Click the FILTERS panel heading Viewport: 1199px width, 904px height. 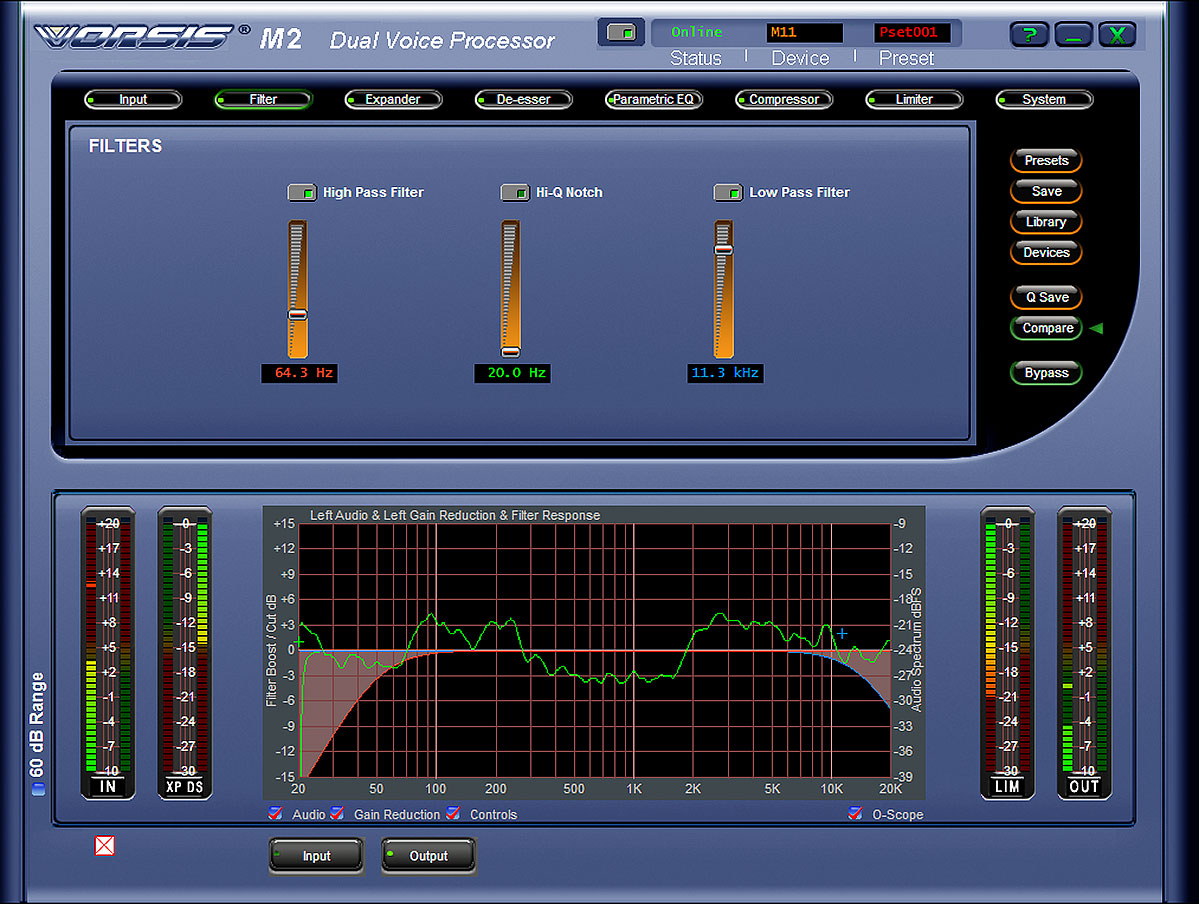[125, 146]
